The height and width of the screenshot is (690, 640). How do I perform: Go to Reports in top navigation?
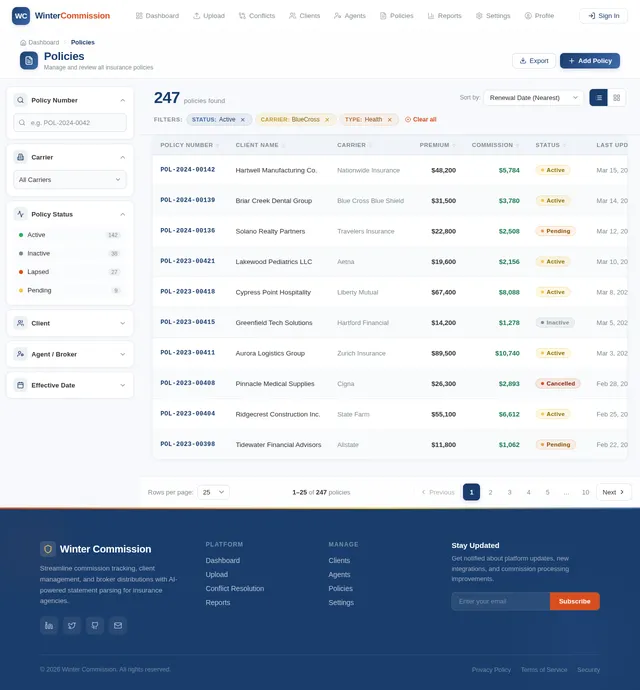pyautogui.click(x=445, y=16)
